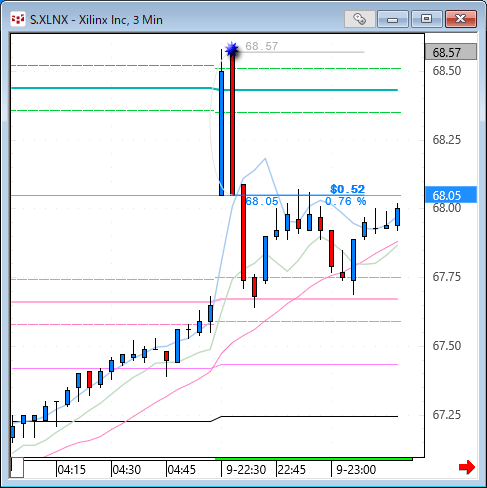Click the blue 68.05 price box on scale
Screen dimensions: 487x488
451,195
